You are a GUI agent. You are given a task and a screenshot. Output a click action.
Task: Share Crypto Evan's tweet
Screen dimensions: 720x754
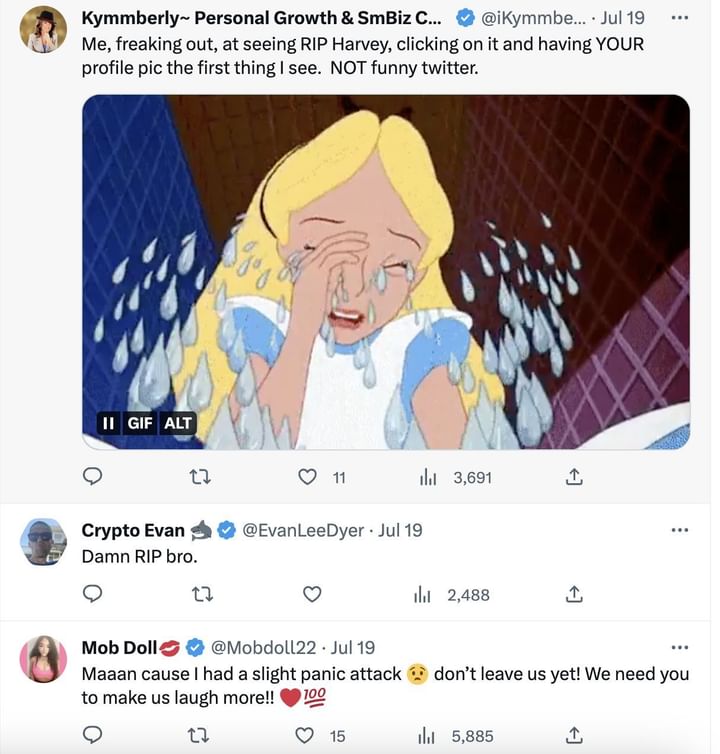click(574, 594)
